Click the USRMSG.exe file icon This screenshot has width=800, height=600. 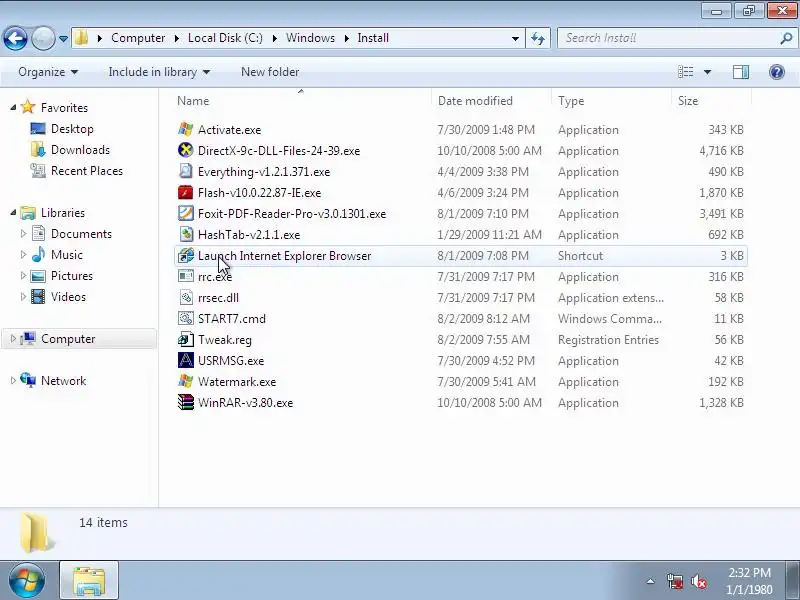pos(186,360)
